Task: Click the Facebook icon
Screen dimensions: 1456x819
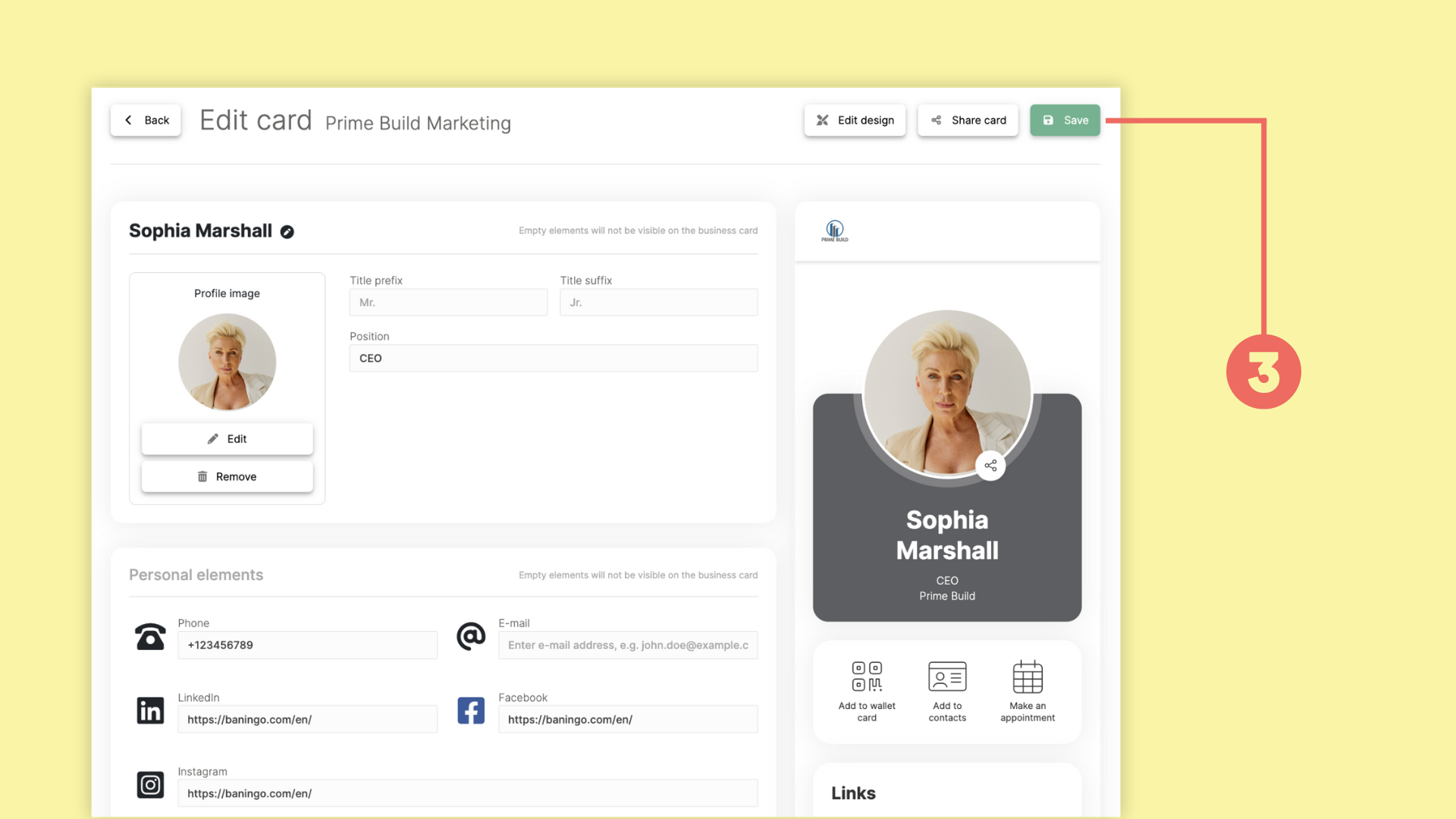Action: (471, 711)
